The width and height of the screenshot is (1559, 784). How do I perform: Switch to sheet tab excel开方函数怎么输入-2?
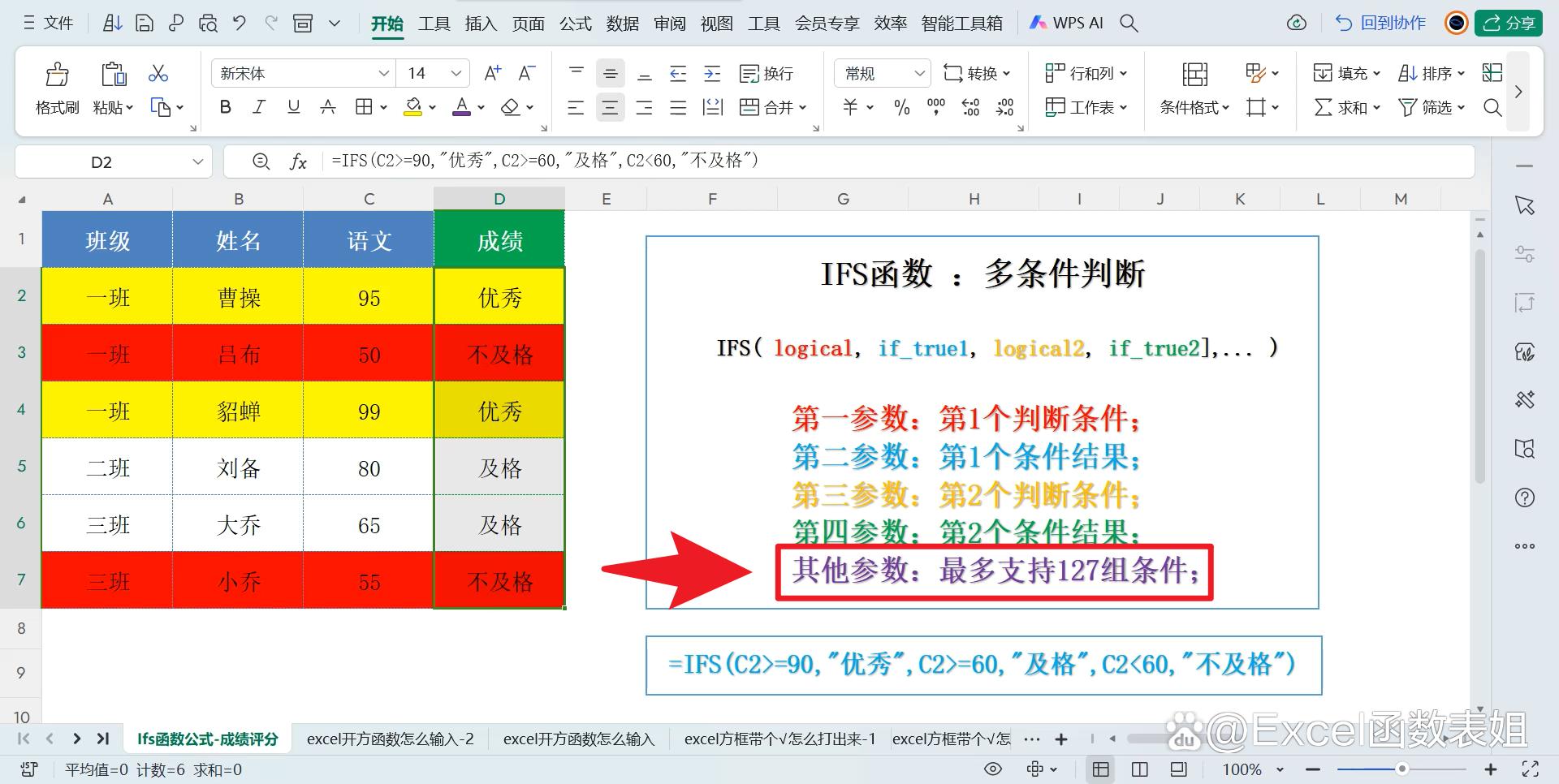390,739
